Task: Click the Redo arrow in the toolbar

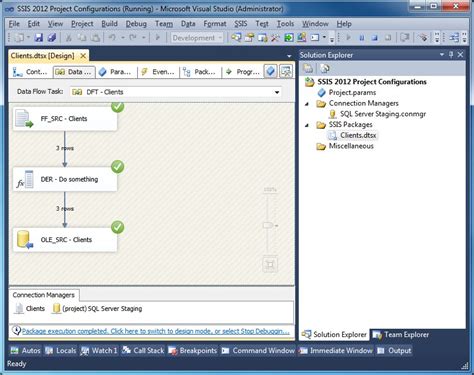Action: point(133,37)
